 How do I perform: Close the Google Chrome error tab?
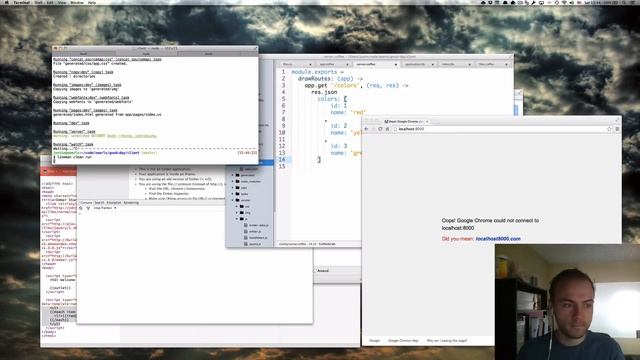[x=427, y=122]
